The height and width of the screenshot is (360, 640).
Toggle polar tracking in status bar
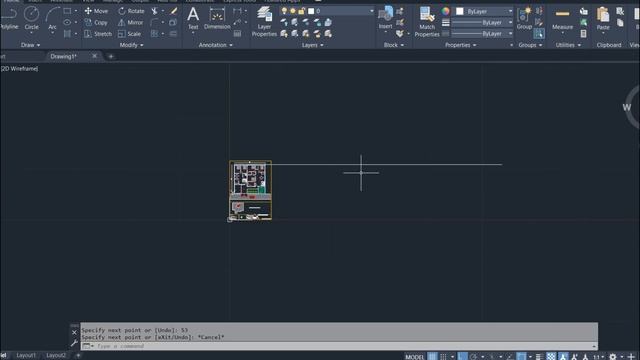(x=473, y=357)
